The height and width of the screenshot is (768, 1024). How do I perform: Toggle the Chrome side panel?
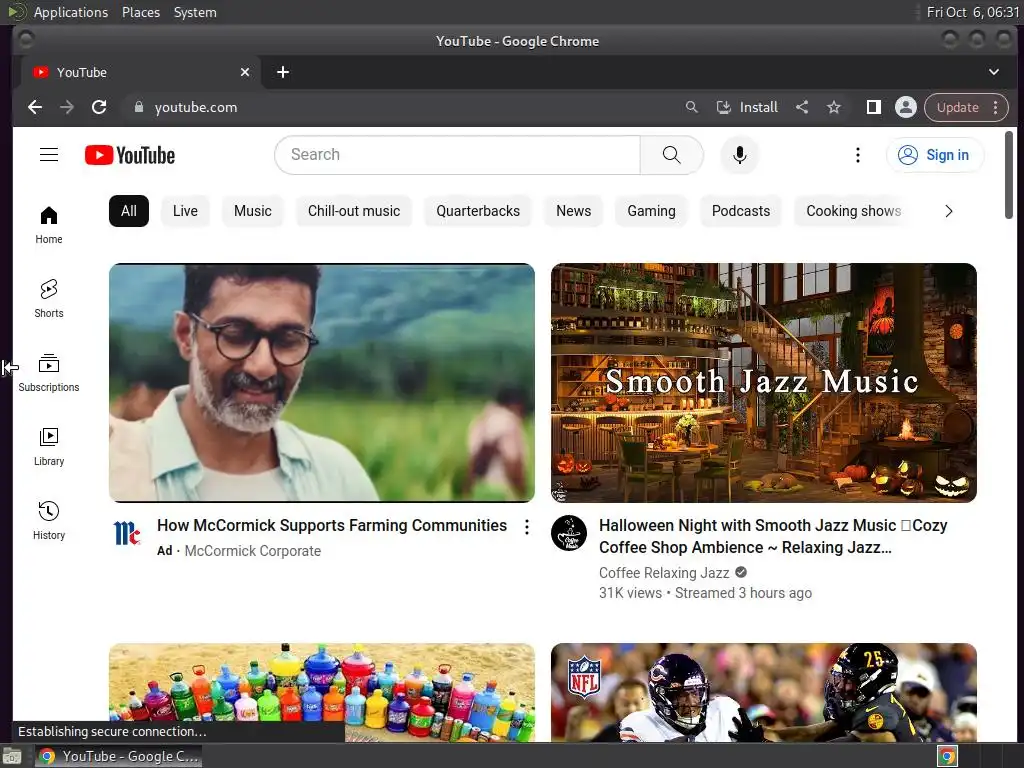[x=873, y=107]
